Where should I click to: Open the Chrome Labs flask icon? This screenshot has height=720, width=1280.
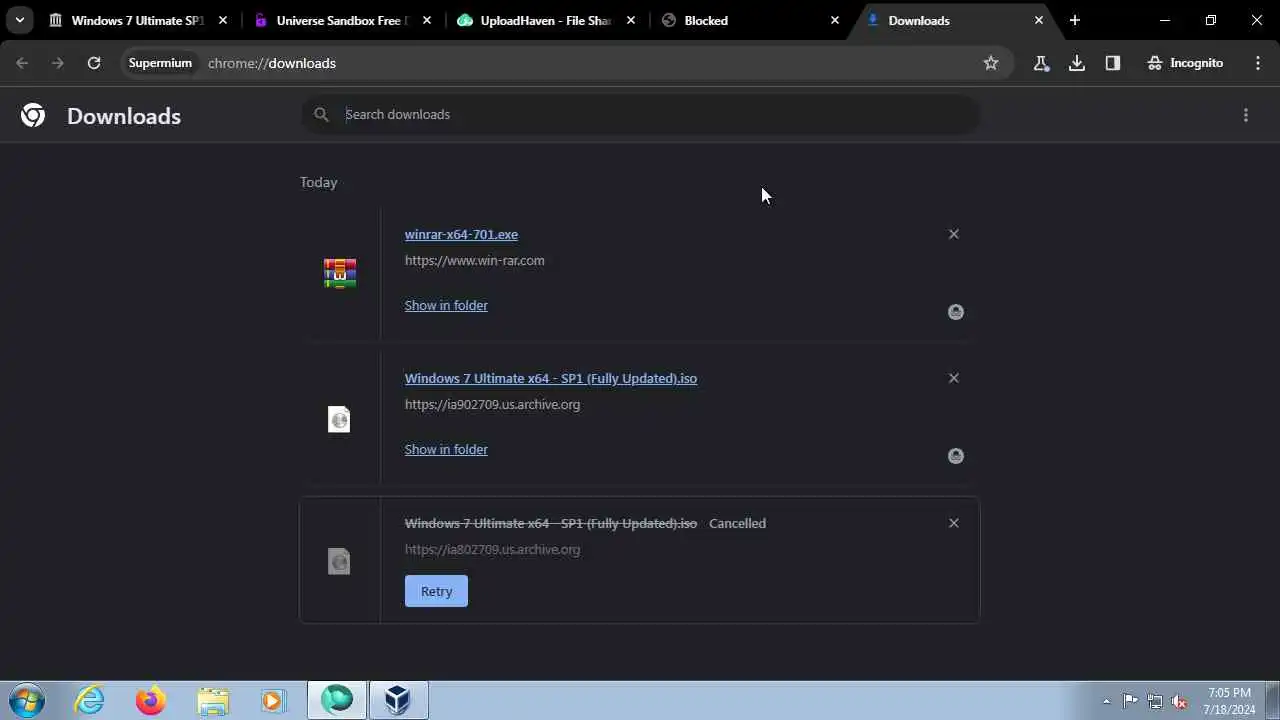(x=1041, y=63)
